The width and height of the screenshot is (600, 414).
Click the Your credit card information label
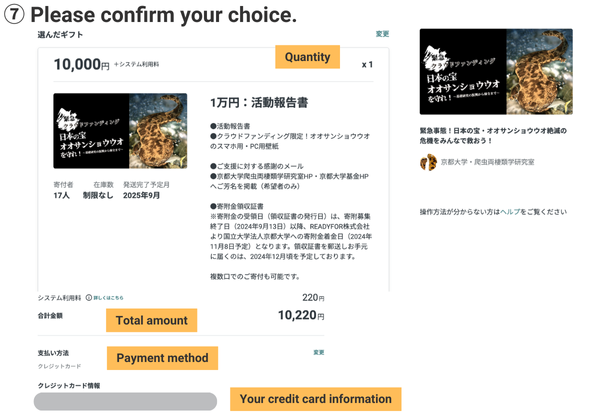pos(316,399)
